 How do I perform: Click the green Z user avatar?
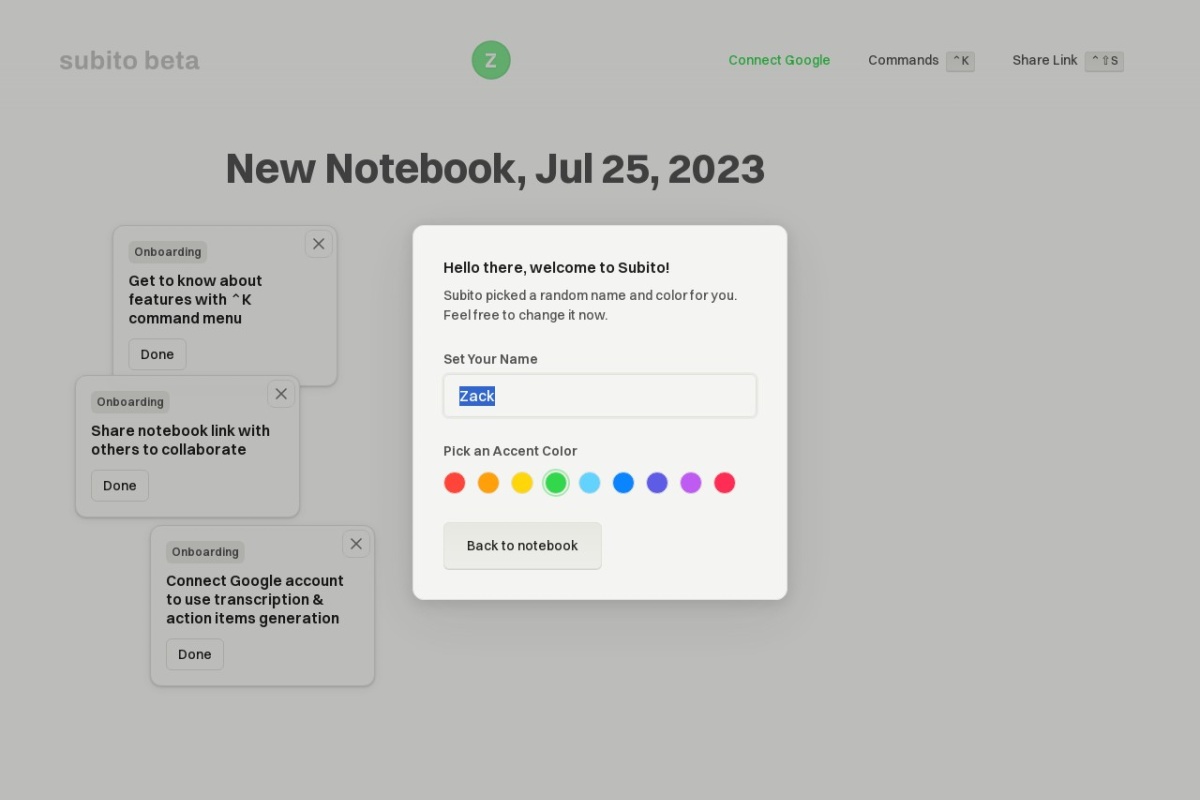pyautogui.click(x=491, y=60)
